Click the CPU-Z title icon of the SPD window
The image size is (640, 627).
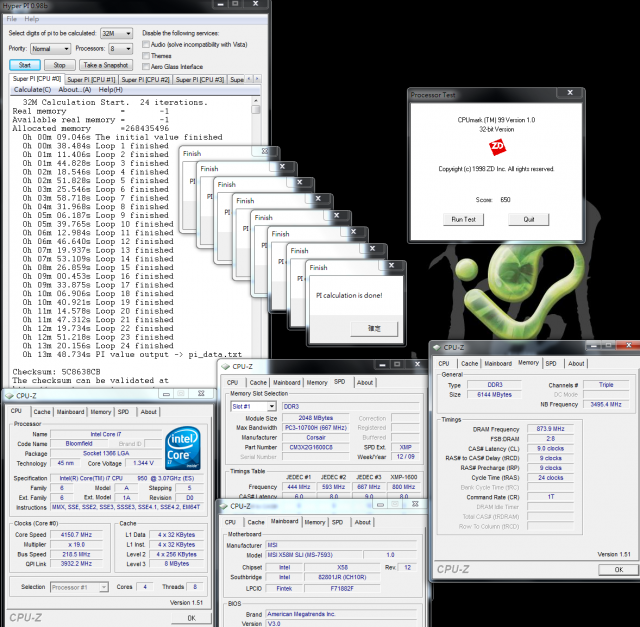coord(225,366)
